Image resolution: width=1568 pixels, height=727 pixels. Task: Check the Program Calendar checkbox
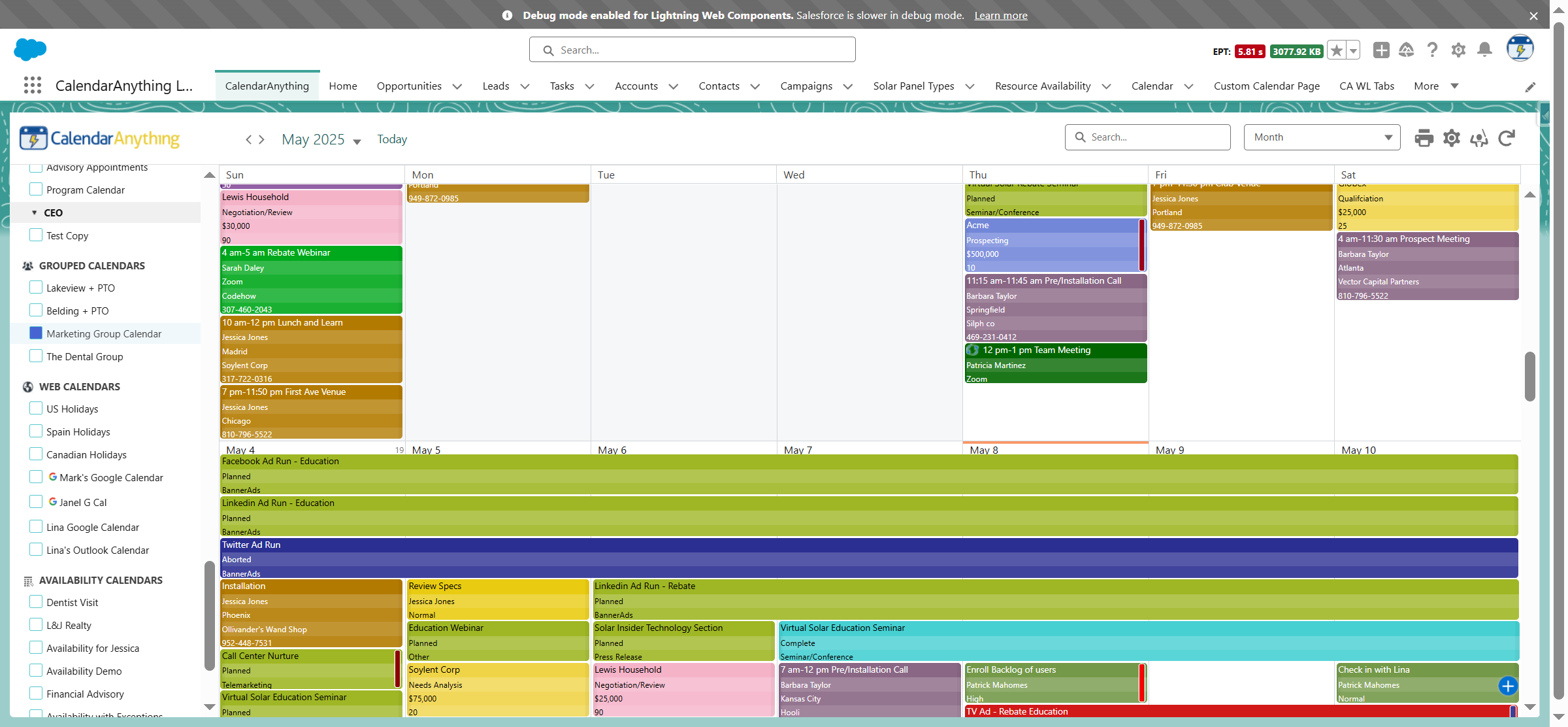(36, 190)
